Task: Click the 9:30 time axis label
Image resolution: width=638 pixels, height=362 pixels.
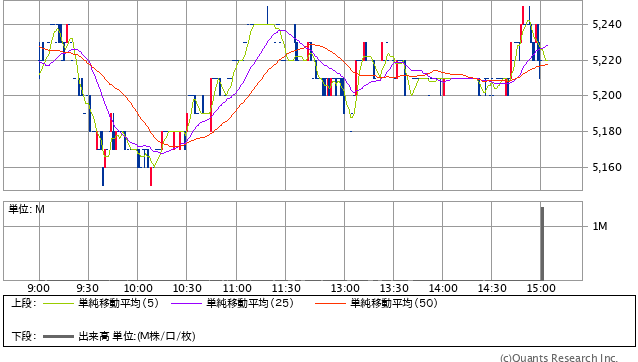Action: click(x=87, y=288)
